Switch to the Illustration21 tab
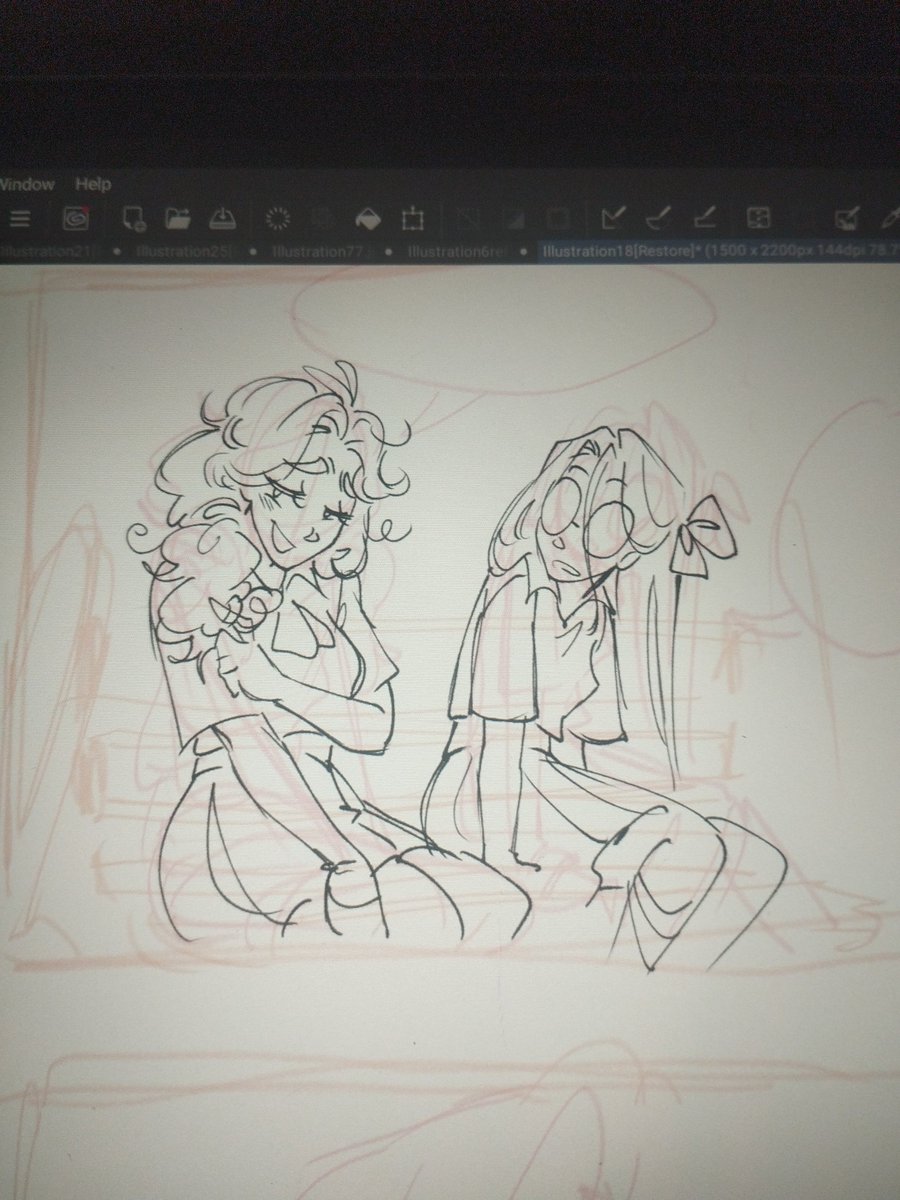This screenshot has width=900, height=1200. (x=46, y=251)
